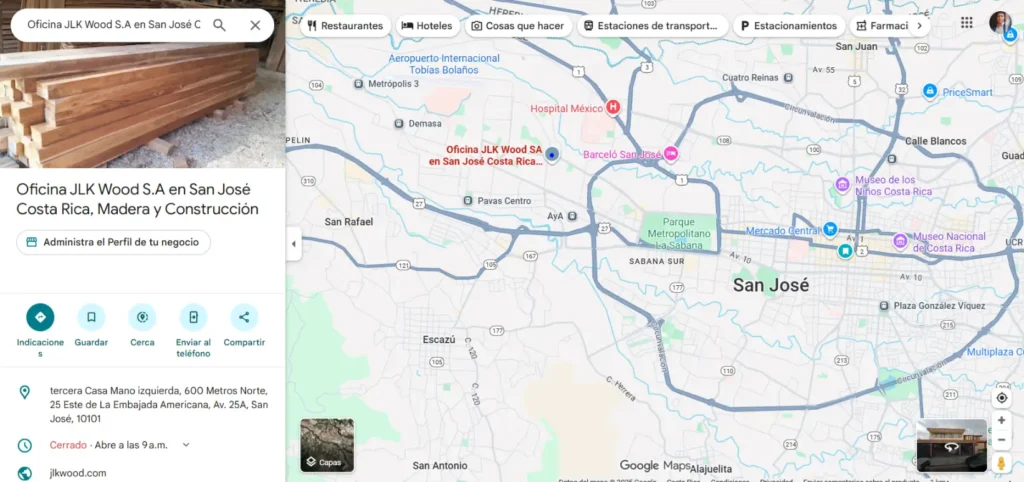Center map on my location
The image size is (1024, 482).
tap(1001, 398)
